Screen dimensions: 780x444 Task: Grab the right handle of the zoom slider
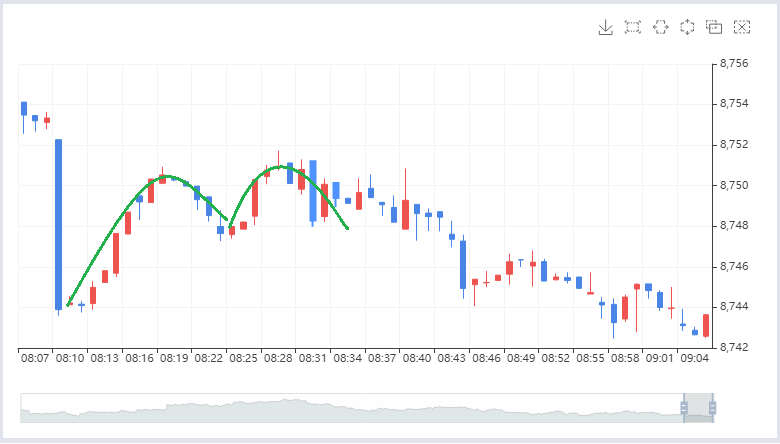712,408
